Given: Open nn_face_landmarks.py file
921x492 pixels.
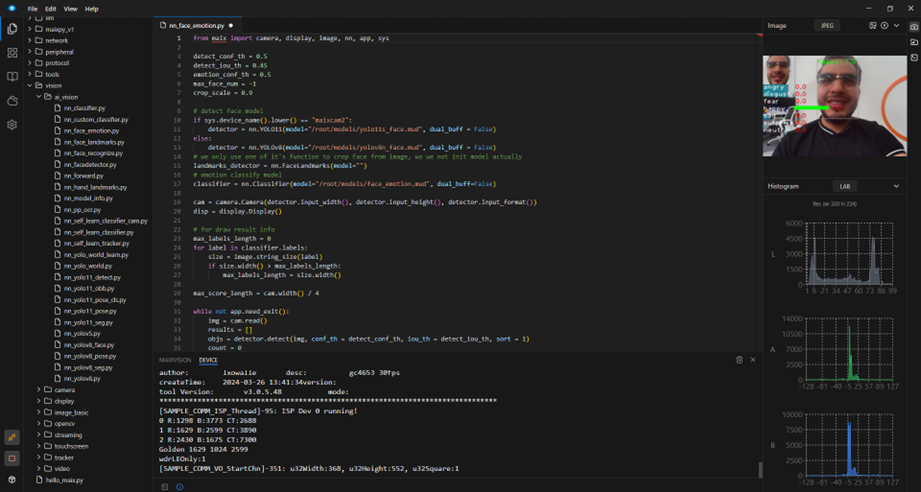Looking at the screenshot, I should pos(94,142).
